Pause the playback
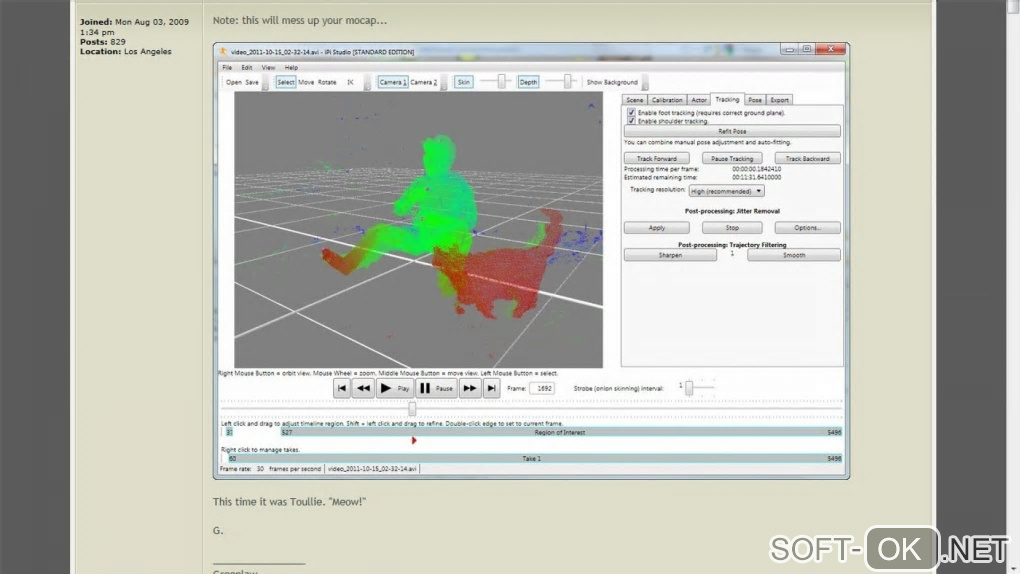 click(436, 389)
